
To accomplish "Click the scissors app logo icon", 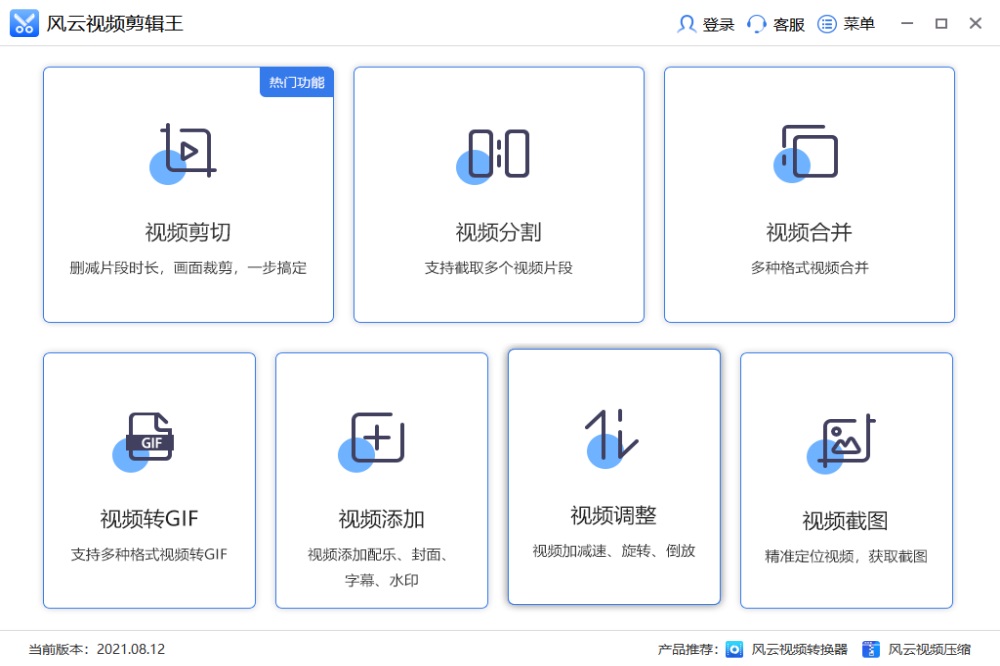I will coord(23,23).
